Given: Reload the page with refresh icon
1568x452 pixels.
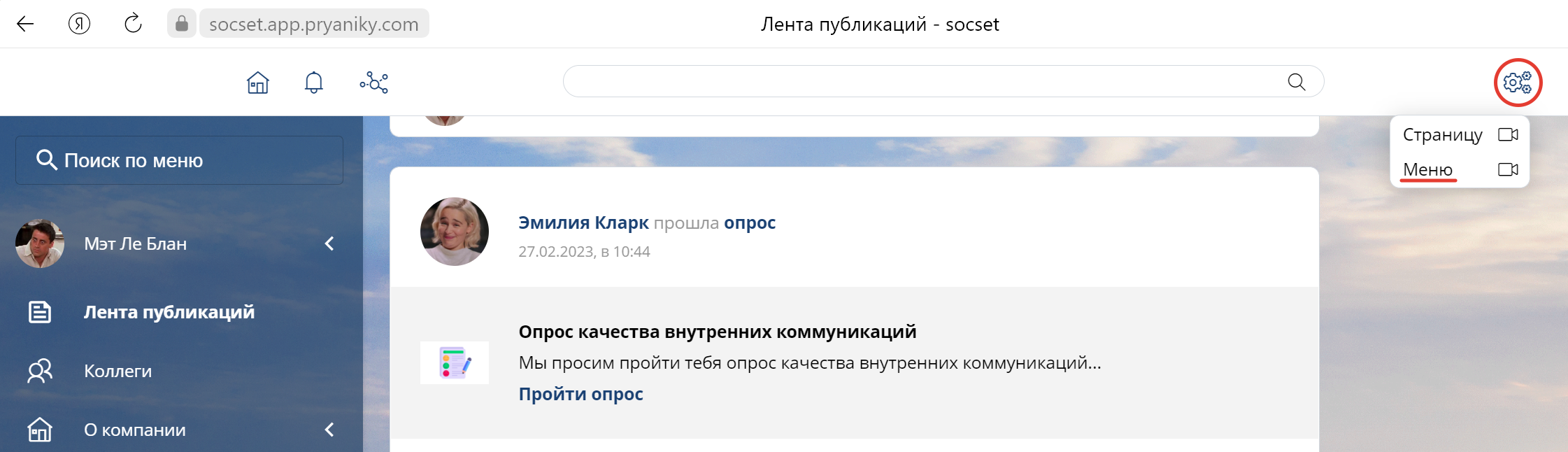Looking at the screenshot, I should click(x=133, y=24).
